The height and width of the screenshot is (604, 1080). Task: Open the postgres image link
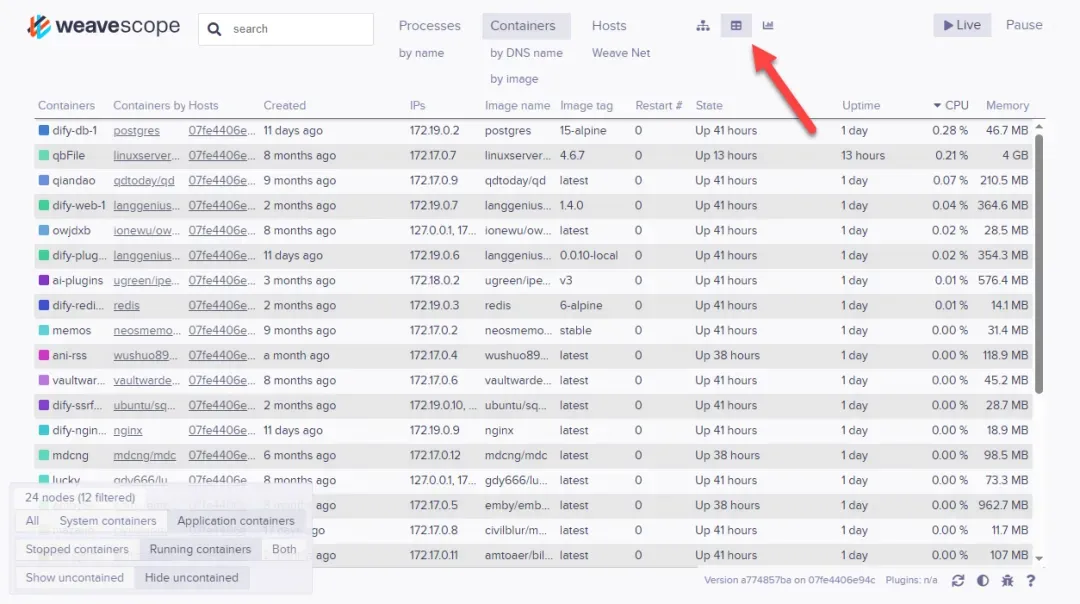[136, 130]
